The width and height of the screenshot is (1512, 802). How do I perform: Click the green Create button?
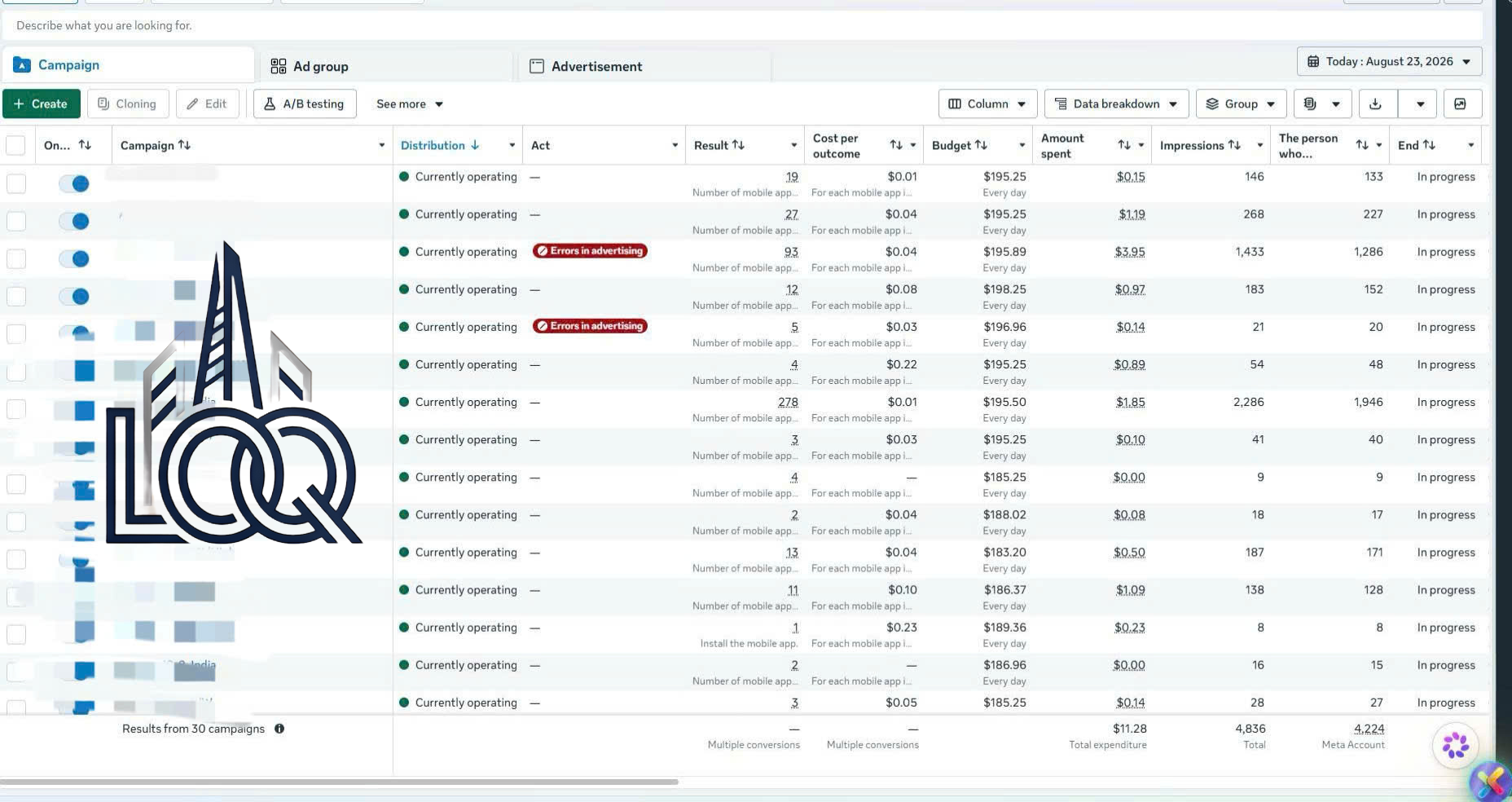click(41, 104)
